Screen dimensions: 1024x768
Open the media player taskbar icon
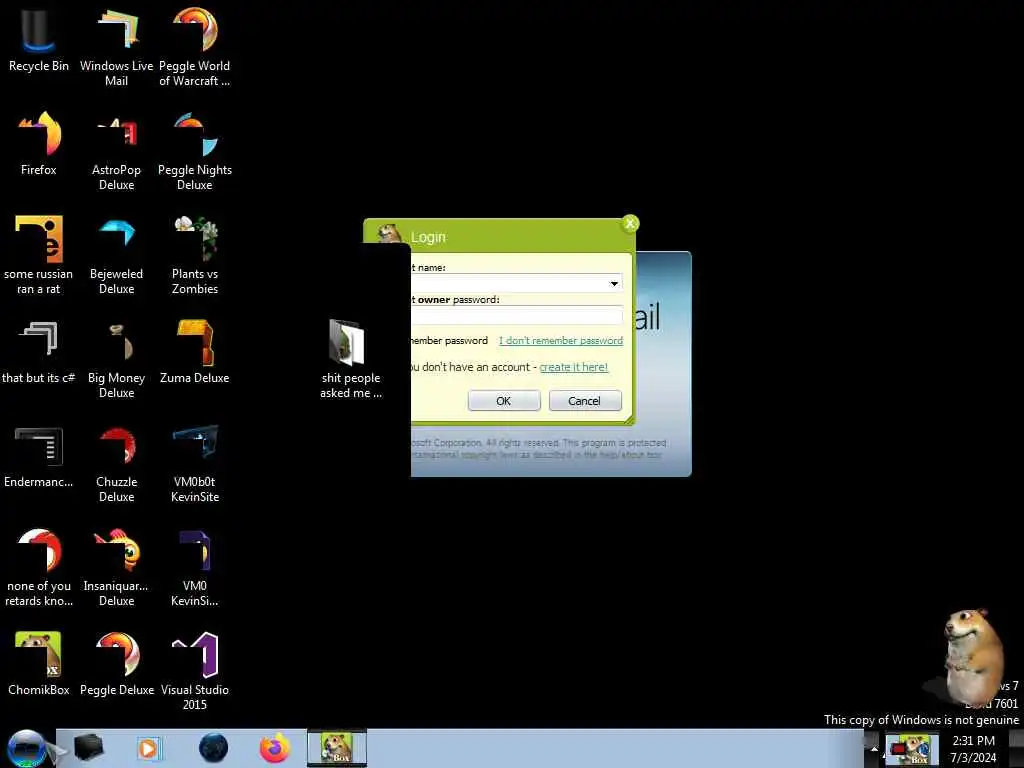(148, 748)
